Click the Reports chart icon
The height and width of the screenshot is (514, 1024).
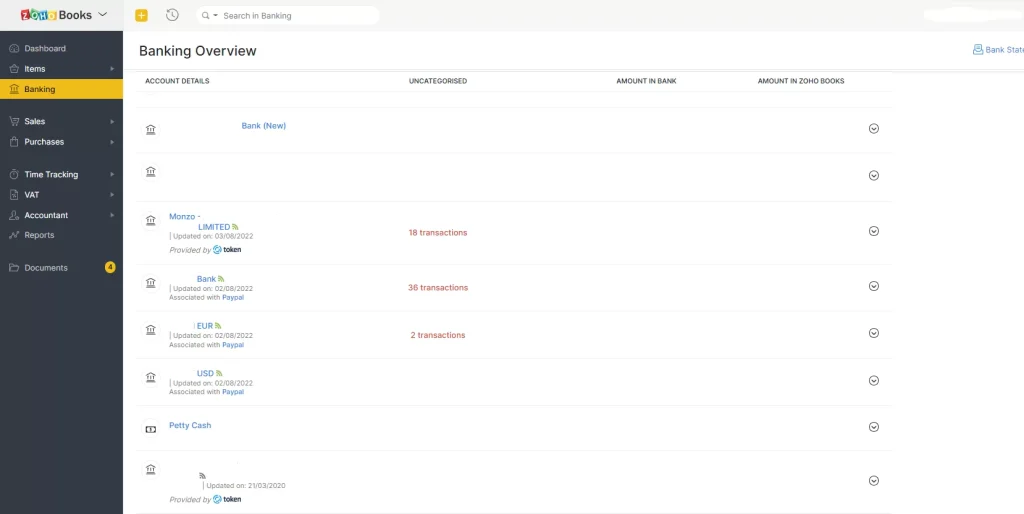14,235
